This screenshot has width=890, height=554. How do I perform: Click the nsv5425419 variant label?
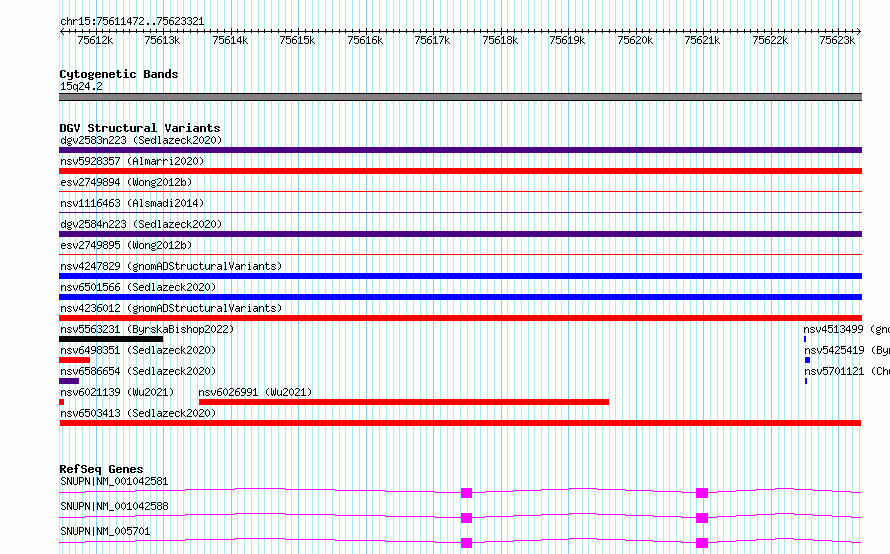pos(847,350)
